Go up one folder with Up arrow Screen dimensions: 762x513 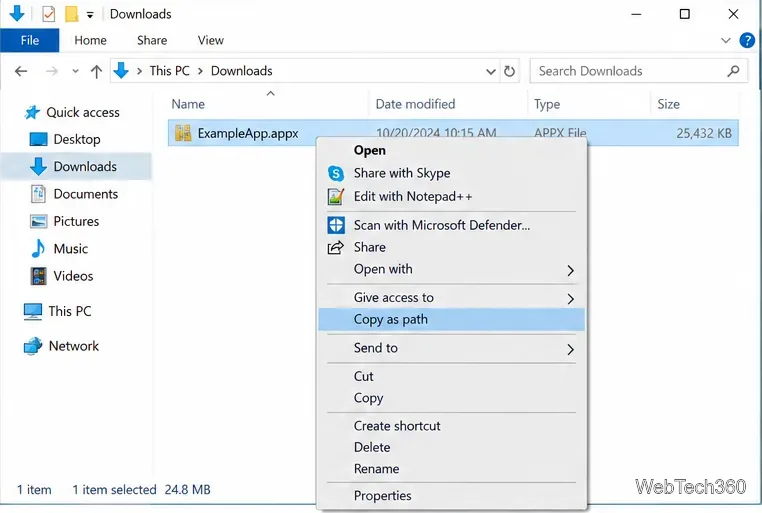(96, 71)
